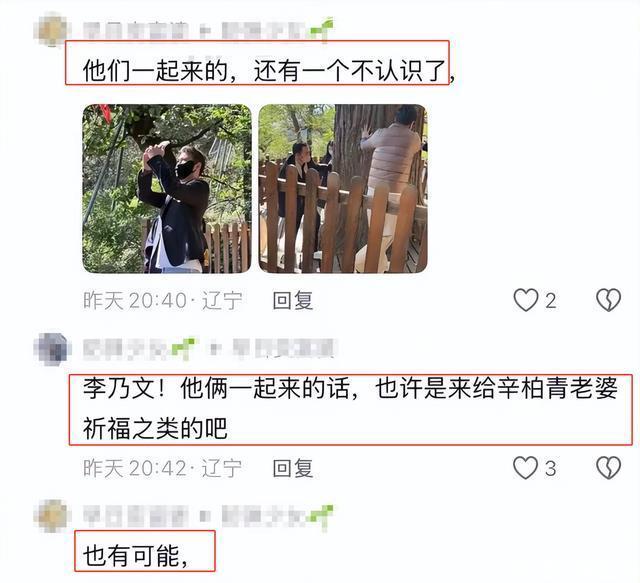
Task: Reply to the 昨天 20:40 comment
Action: point(293,300)
